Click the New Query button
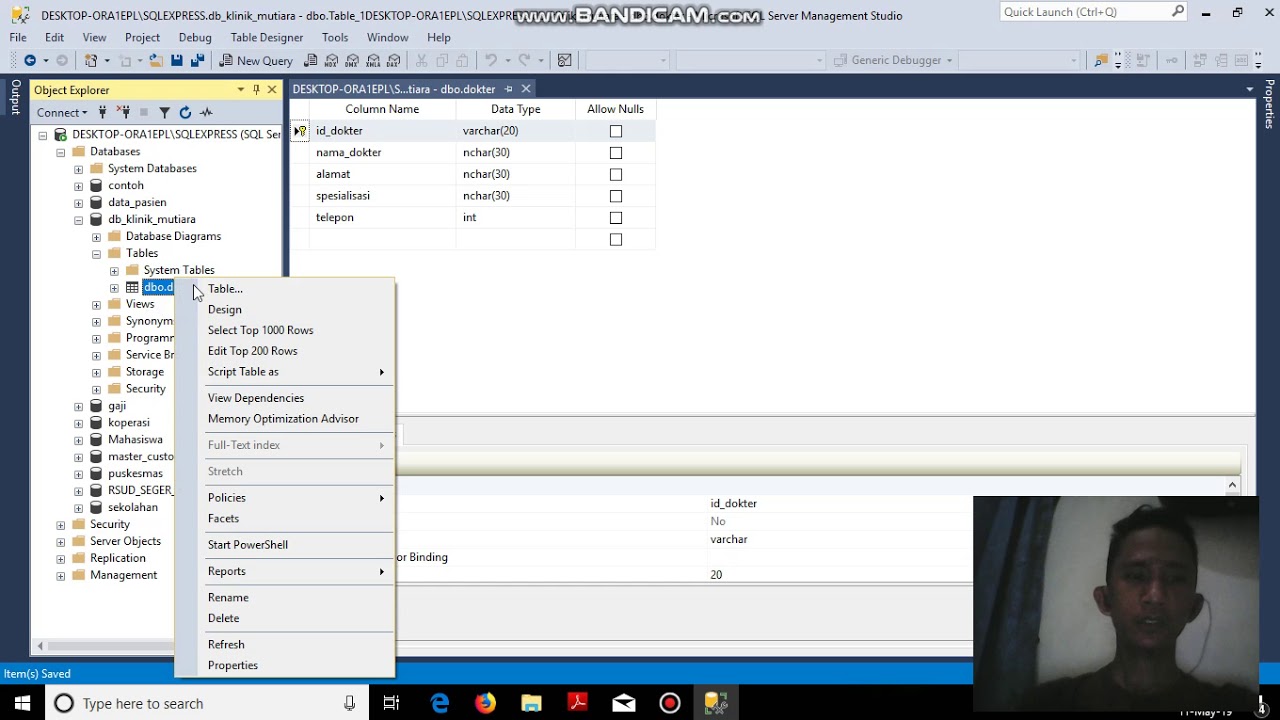 point(255,60)
